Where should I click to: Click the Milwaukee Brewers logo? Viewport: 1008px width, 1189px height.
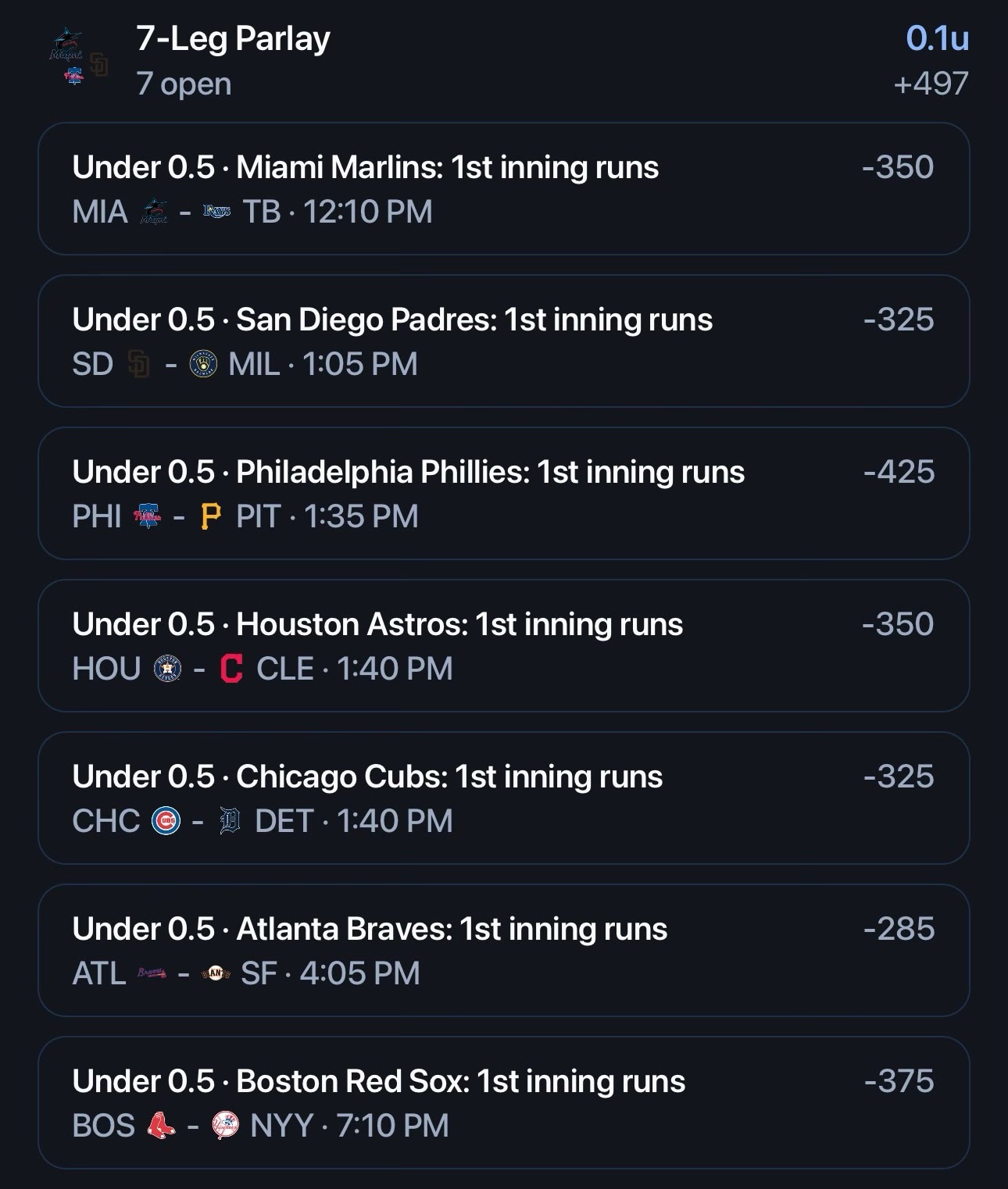(x=203, y=364)
